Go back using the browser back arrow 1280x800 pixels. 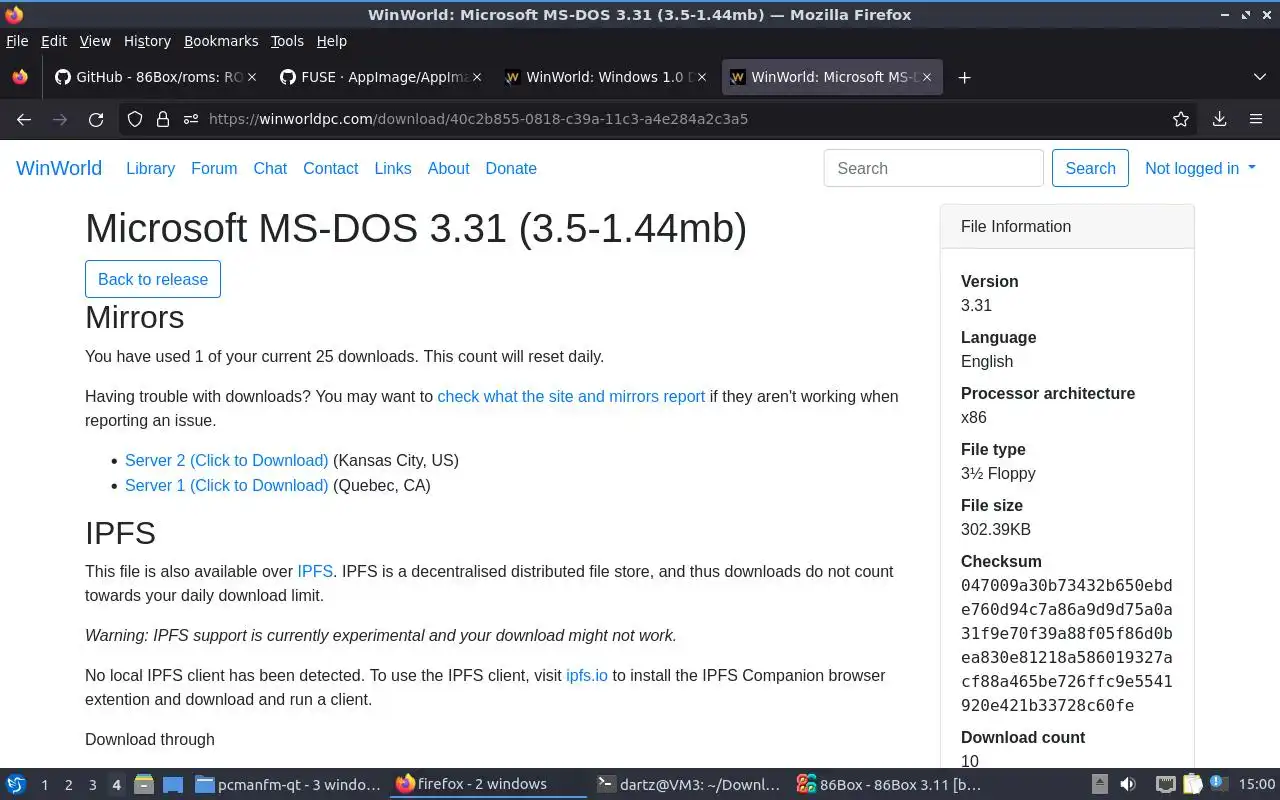pos(24,119)
